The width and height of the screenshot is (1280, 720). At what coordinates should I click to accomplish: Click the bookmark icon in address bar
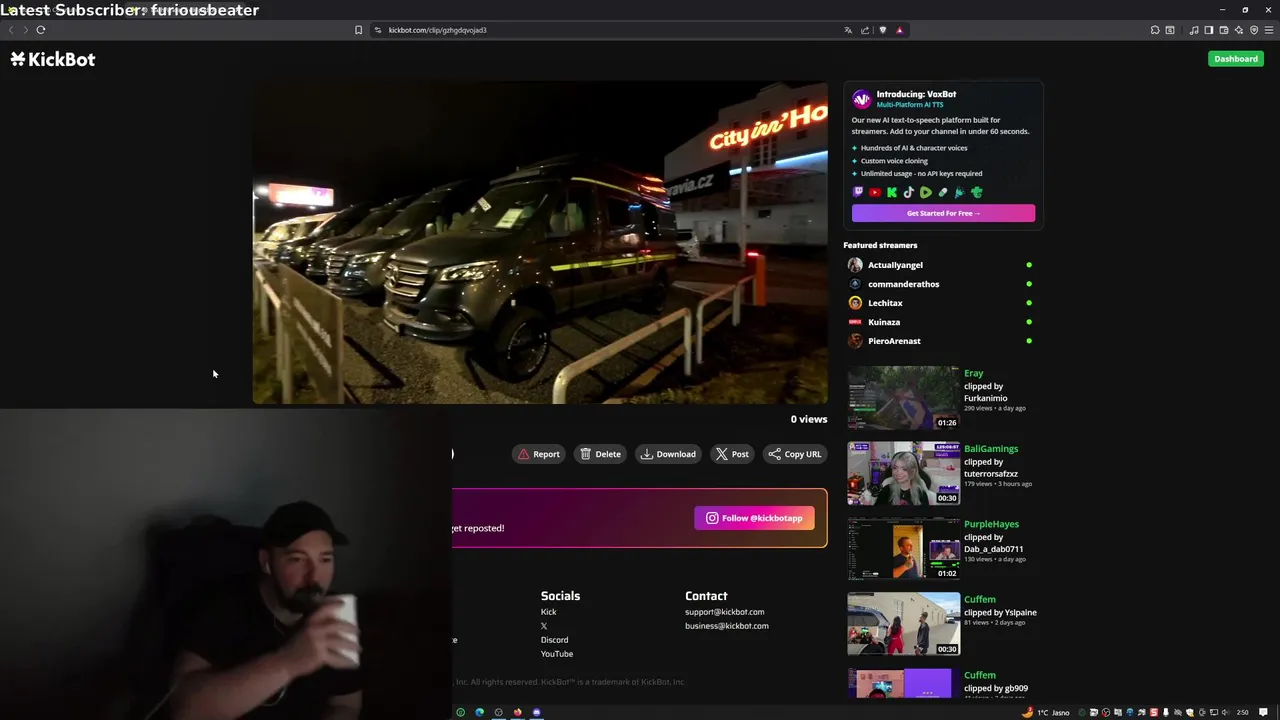(358, 30)
